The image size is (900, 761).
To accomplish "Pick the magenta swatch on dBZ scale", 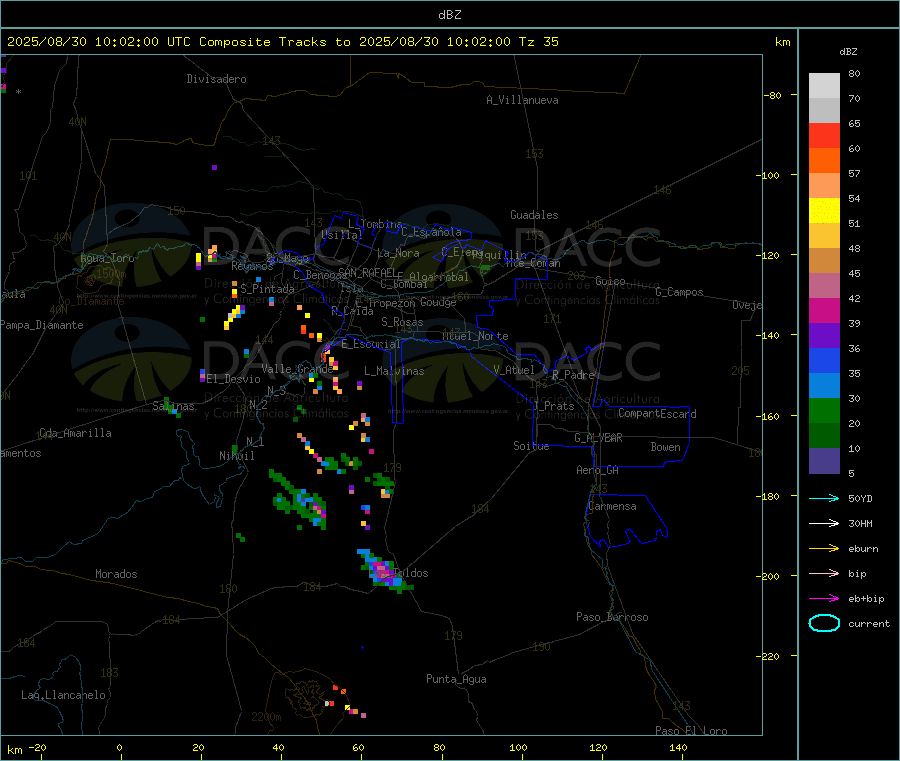I will pos(824,310).
